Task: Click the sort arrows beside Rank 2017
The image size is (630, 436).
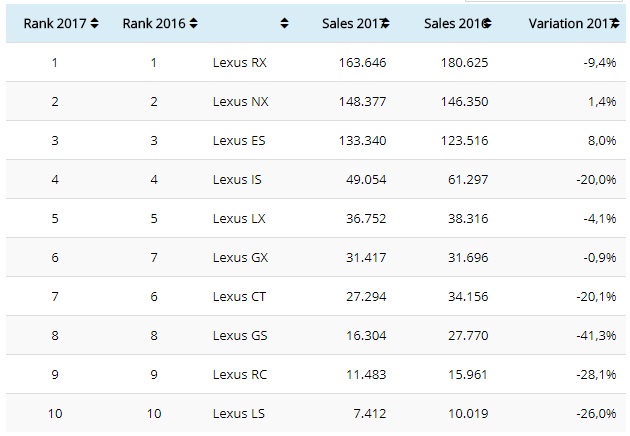Action: 95,23
